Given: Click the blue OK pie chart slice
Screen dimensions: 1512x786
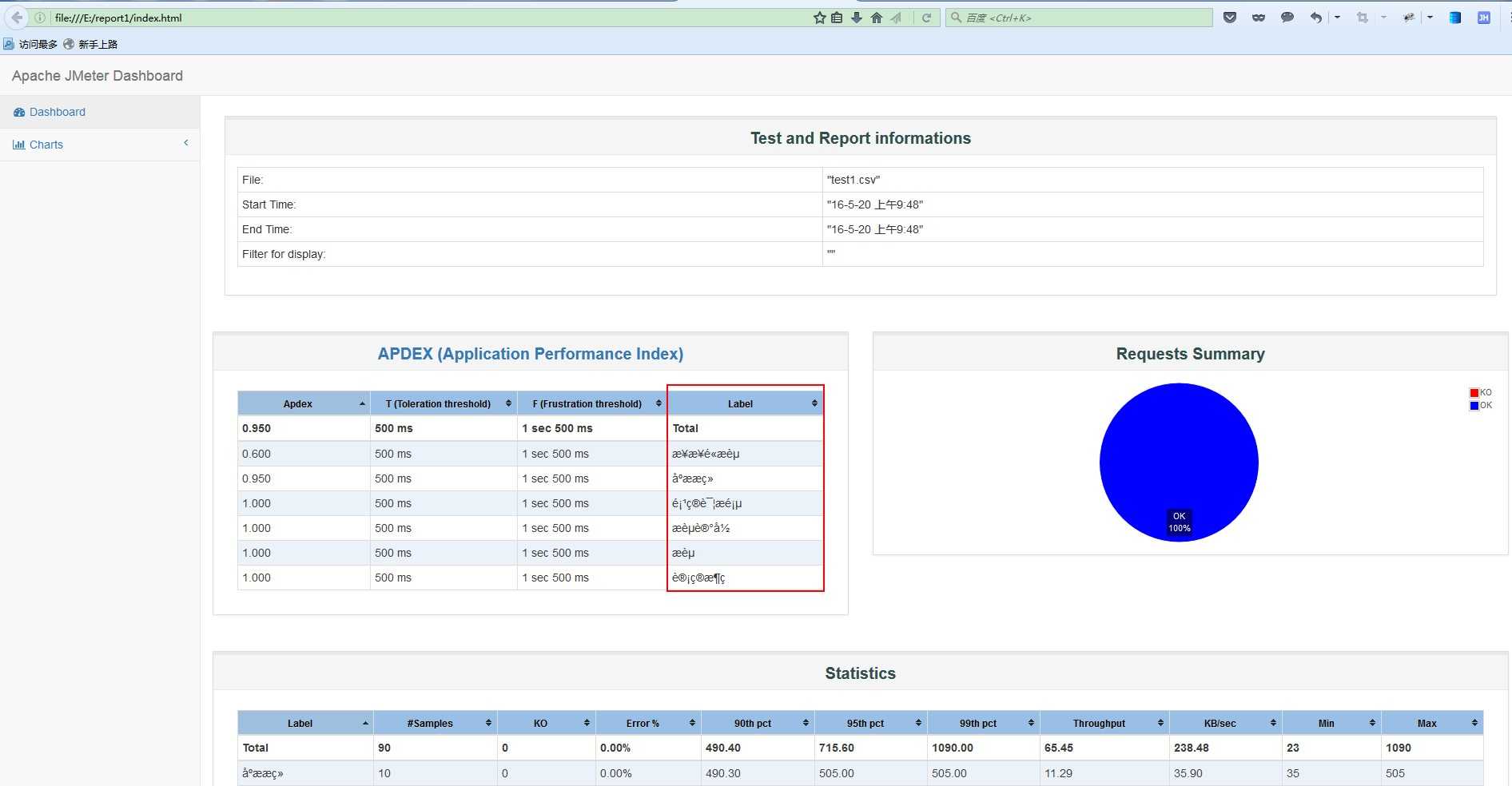Looking at the screenshot, I should pyautogui.click(x=1179, y=455).
